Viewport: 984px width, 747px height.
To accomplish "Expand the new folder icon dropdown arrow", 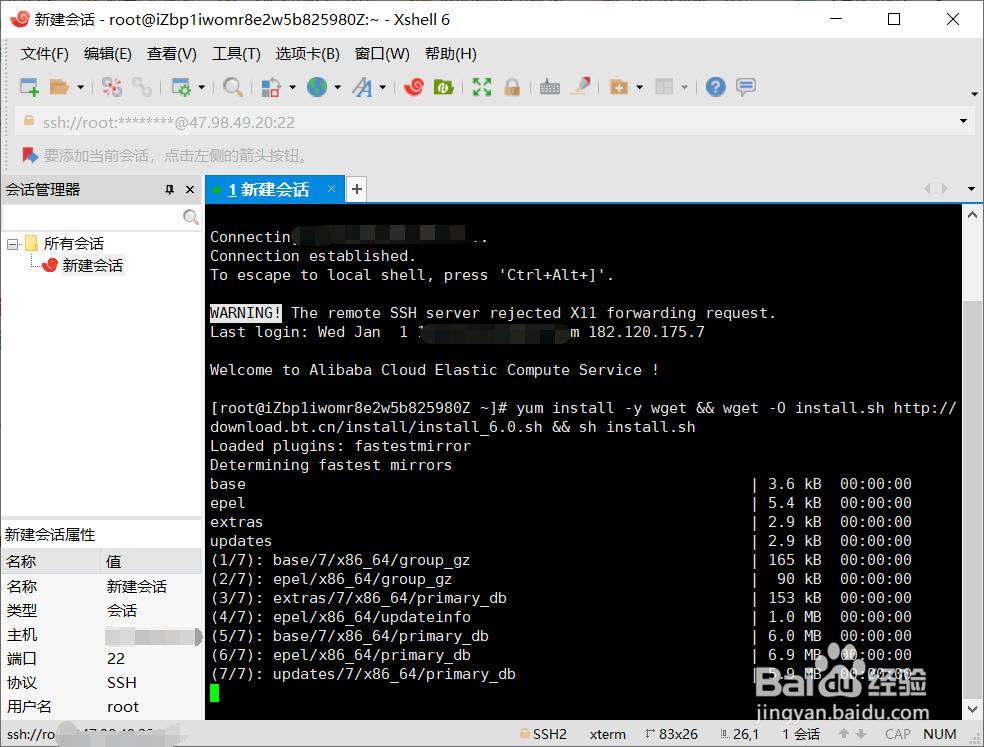I will (639, 87).
